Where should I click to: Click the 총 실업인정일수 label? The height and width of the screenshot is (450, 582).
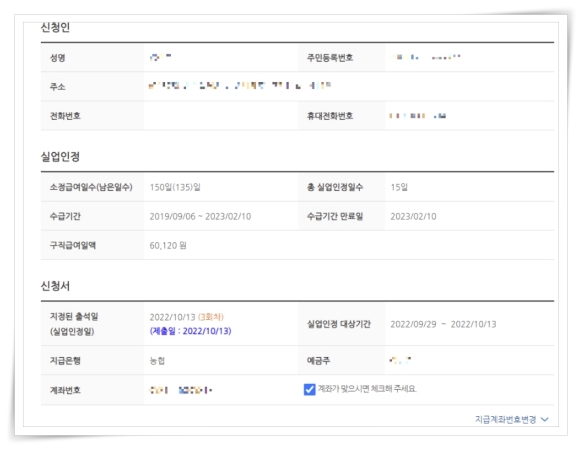(335, 187)
